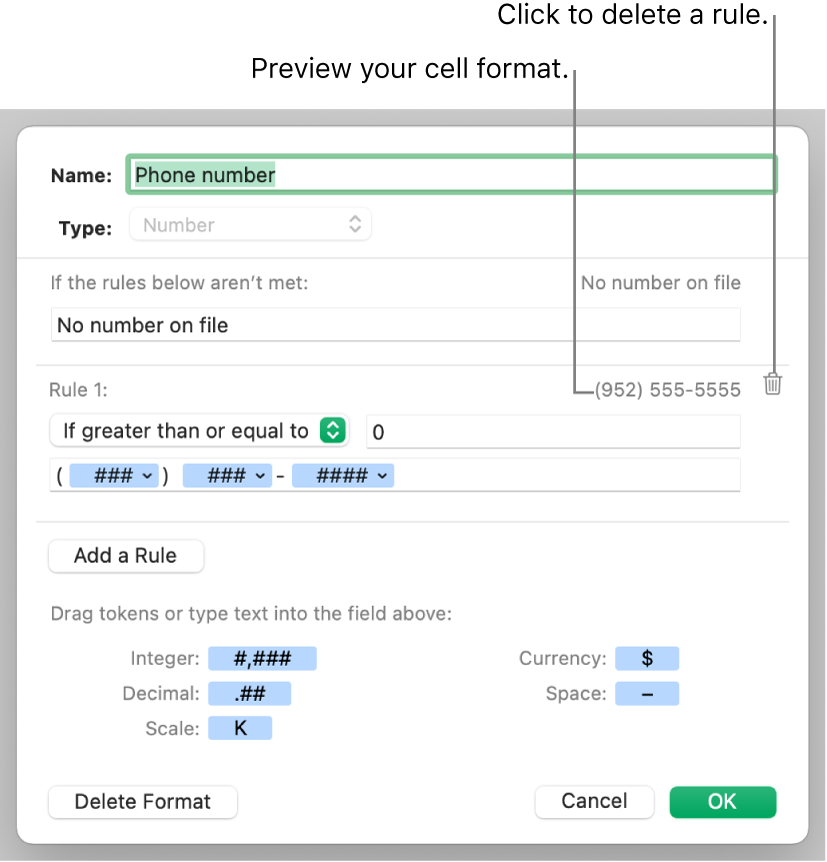Click the Integer #,### token

point(262,658)
